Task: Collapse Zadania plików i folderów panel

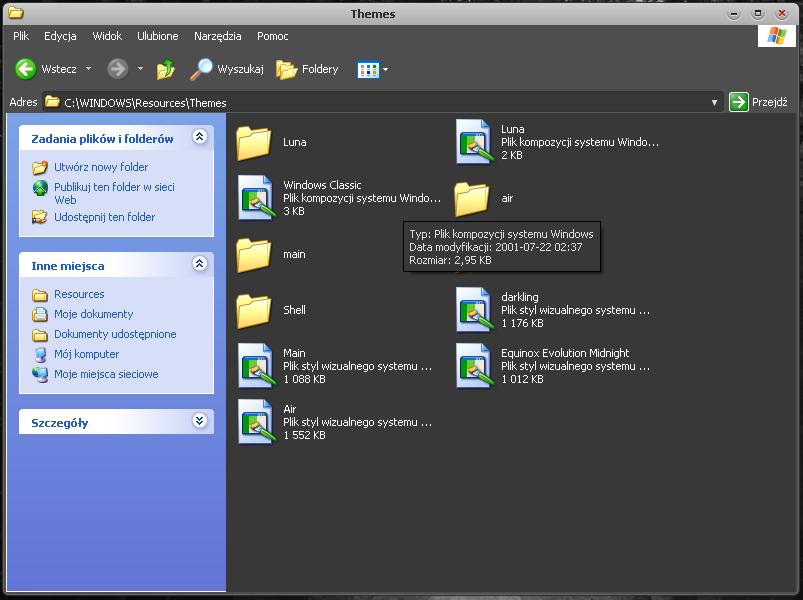Action: click(x=200, y=136)
